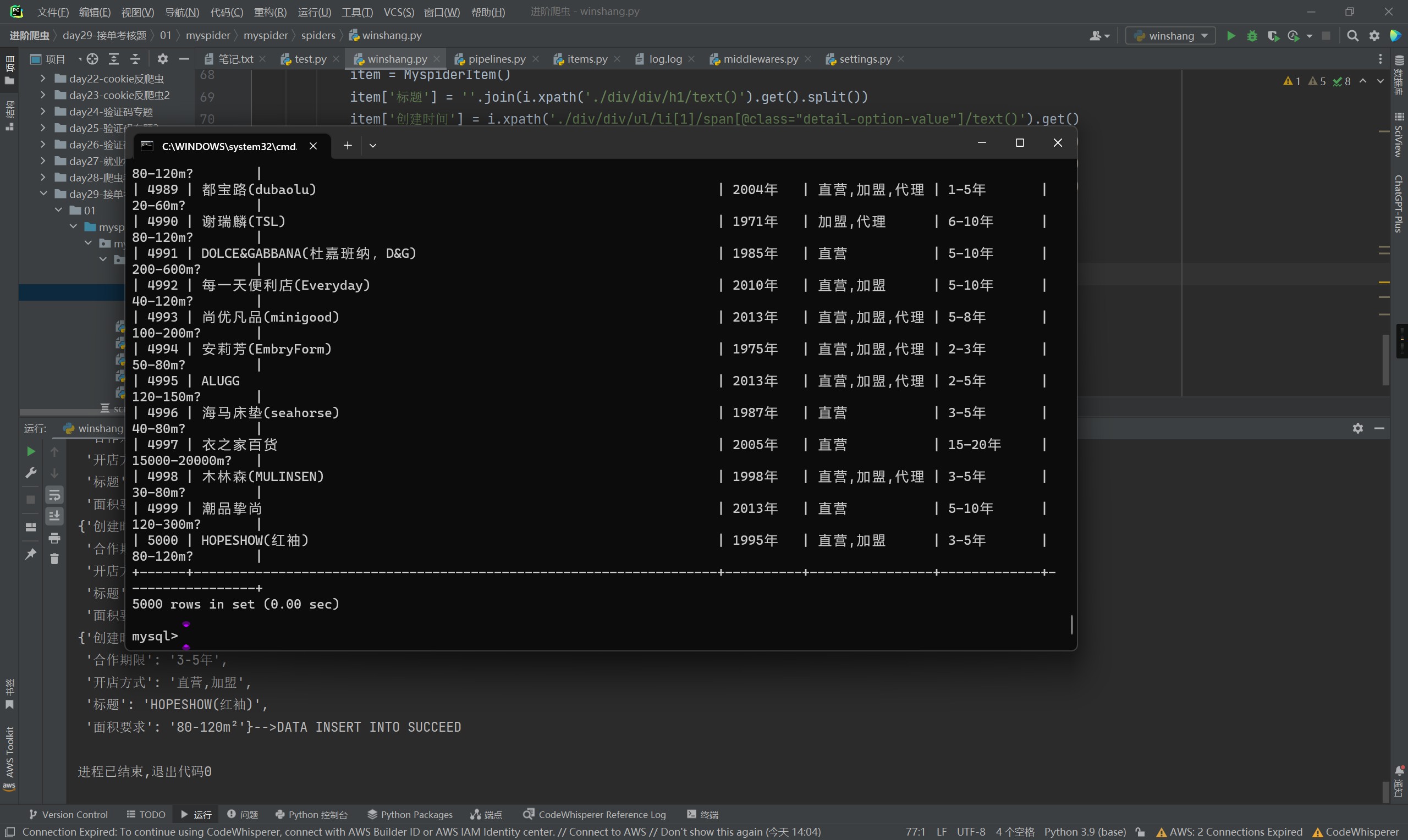Open the CodeWhisperer Reference Log
Viewport: 1408px width, 840px height.
[x=595, y=815]
